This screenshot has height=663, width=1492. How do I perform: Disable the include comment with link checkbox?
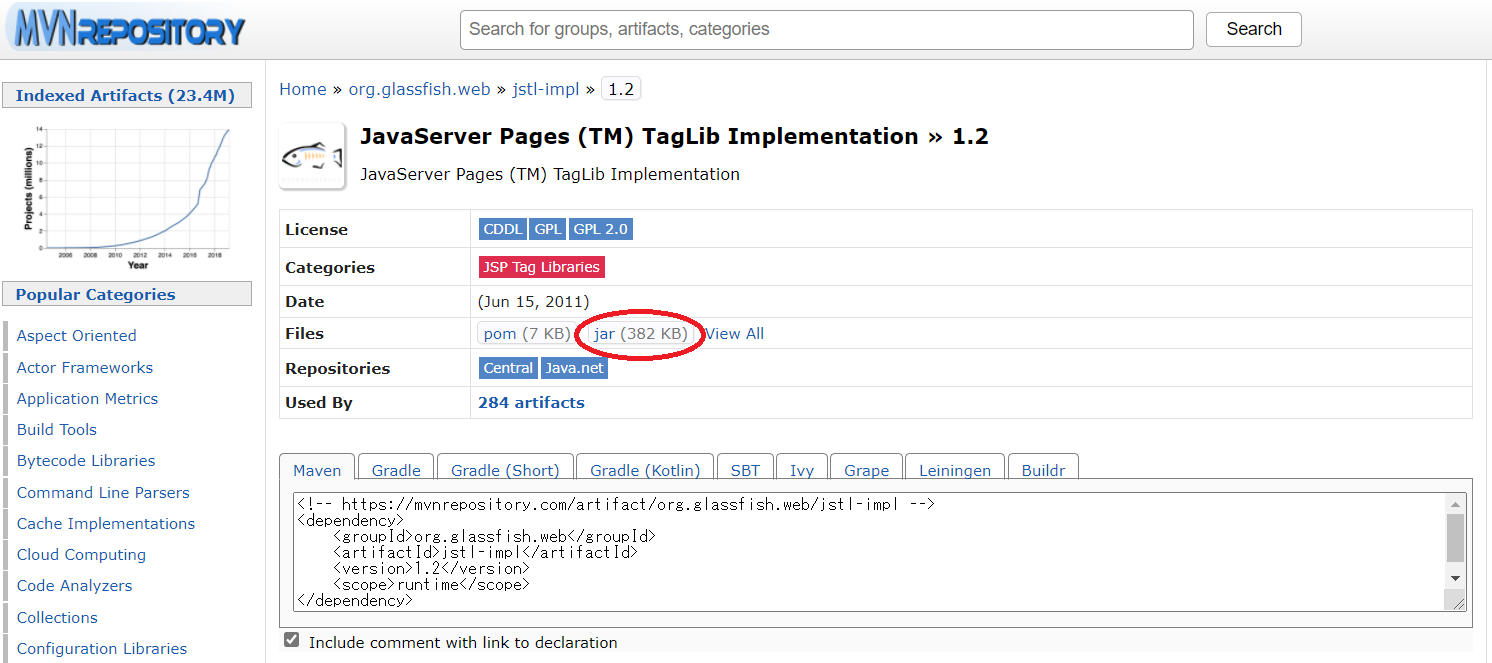tap(291, 639)
